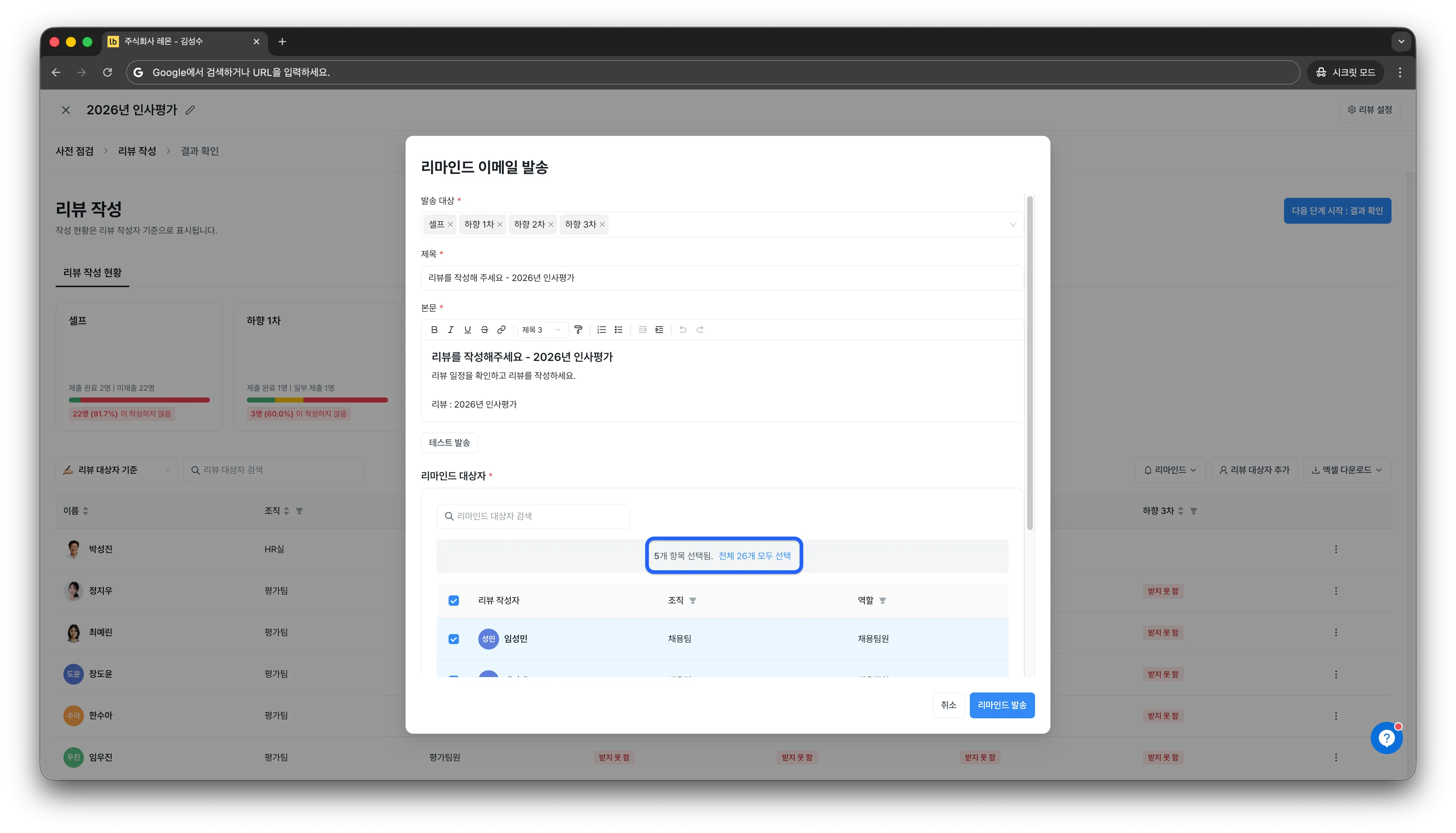Go to the 결과 확인 step

(200, 151)
